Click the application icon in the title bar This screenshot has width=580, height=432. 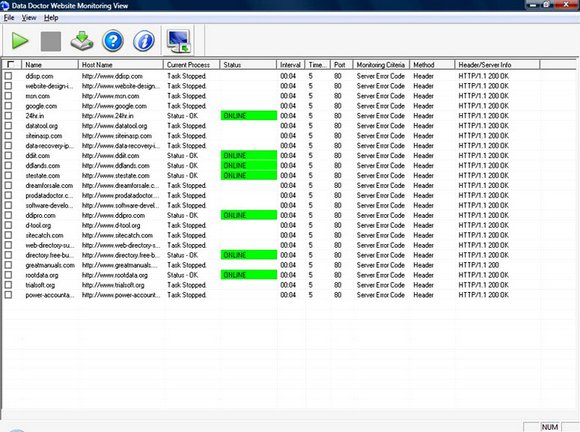click(4, 6)
